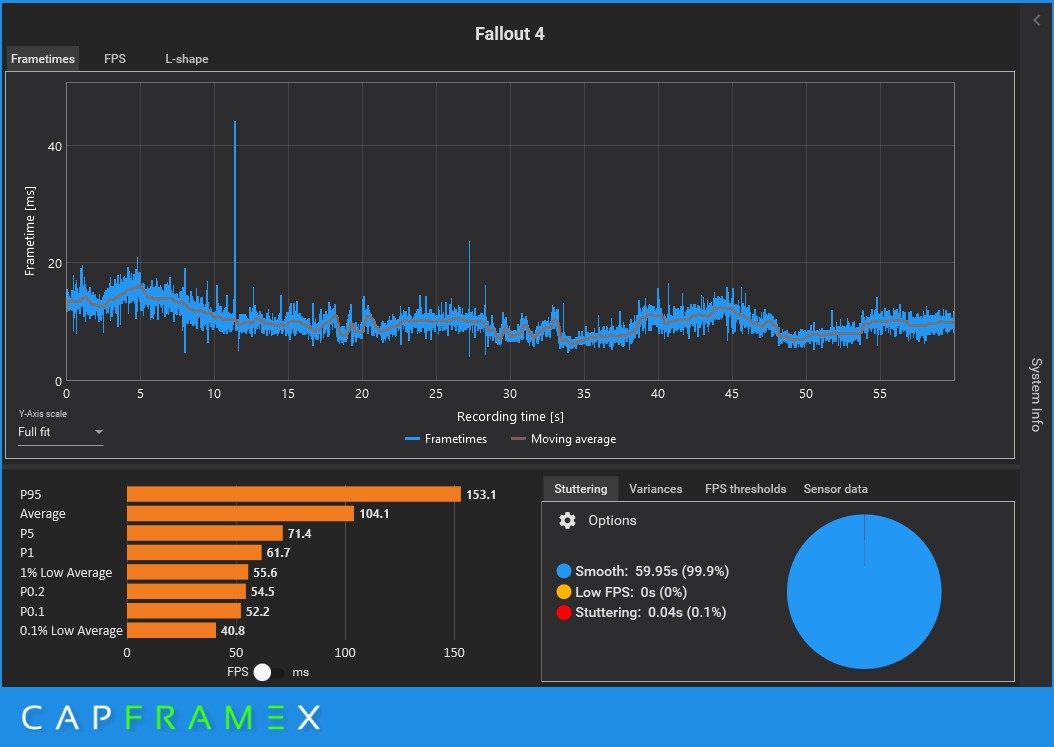
Task: Click the Frametimes legend line marker
Action: click(x=412, y=439)
